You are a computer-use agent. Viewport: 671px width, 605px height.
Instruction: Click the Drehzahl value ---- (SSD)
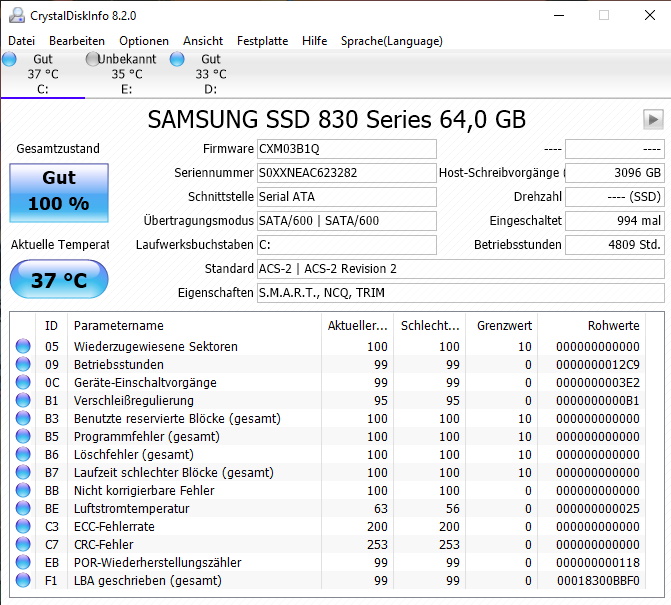615,197
